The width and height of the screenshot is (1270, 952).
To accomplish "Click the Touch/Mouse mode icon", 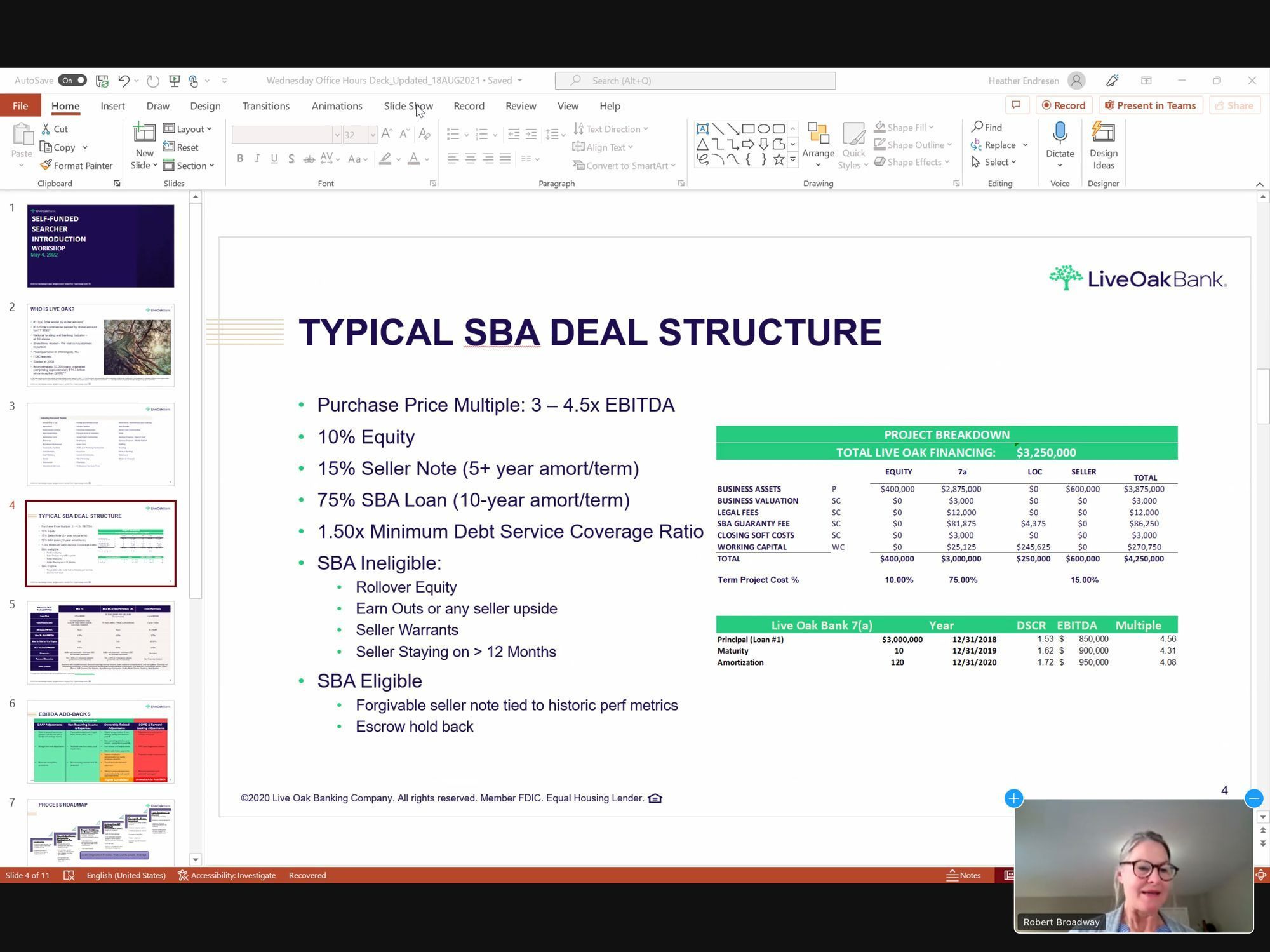I will 194,81.
